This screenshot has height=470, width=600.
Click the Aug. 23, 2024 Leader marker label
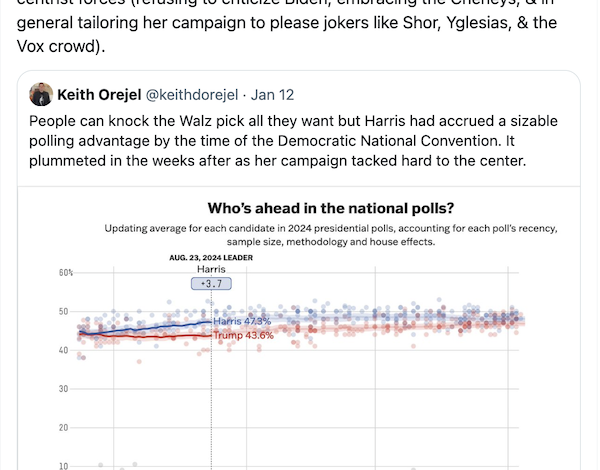click(211, 258)
